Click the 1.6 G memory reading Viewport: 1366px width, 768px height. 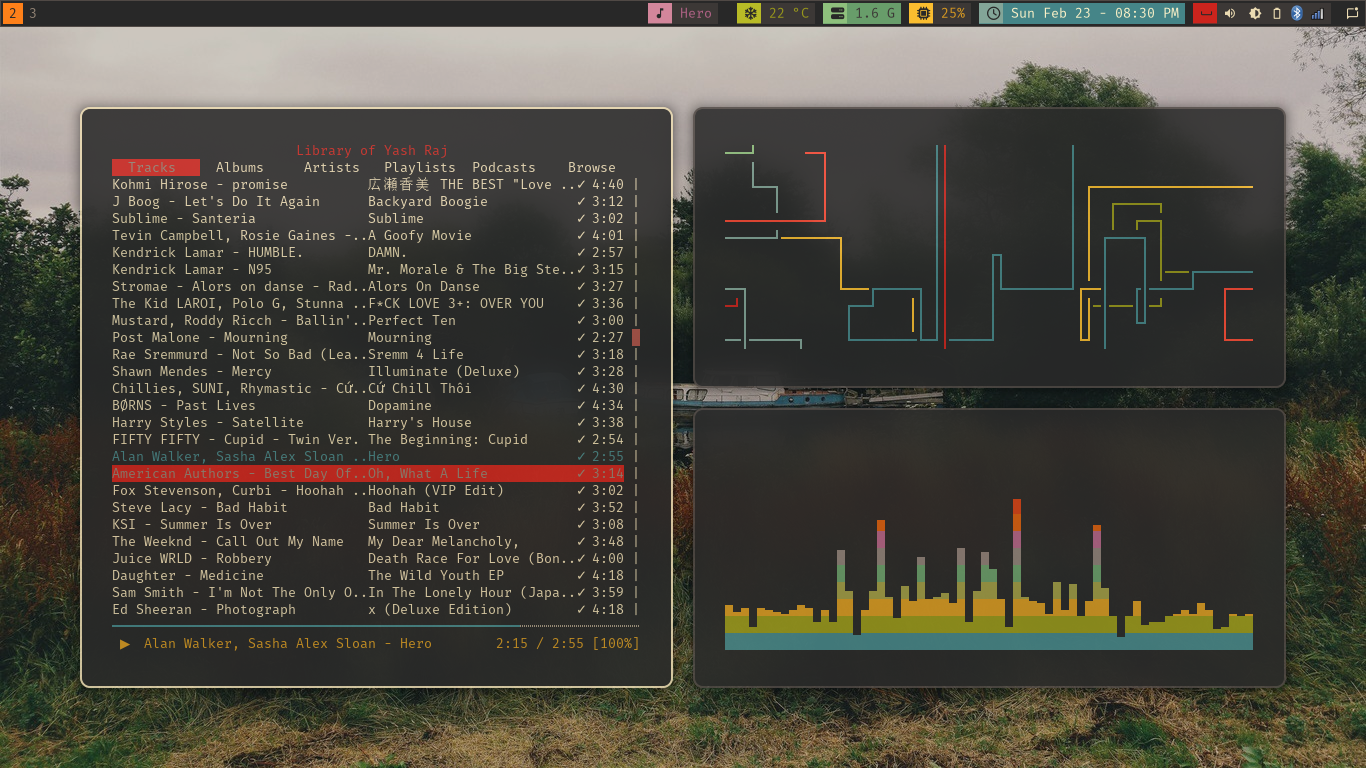(875, 13)
